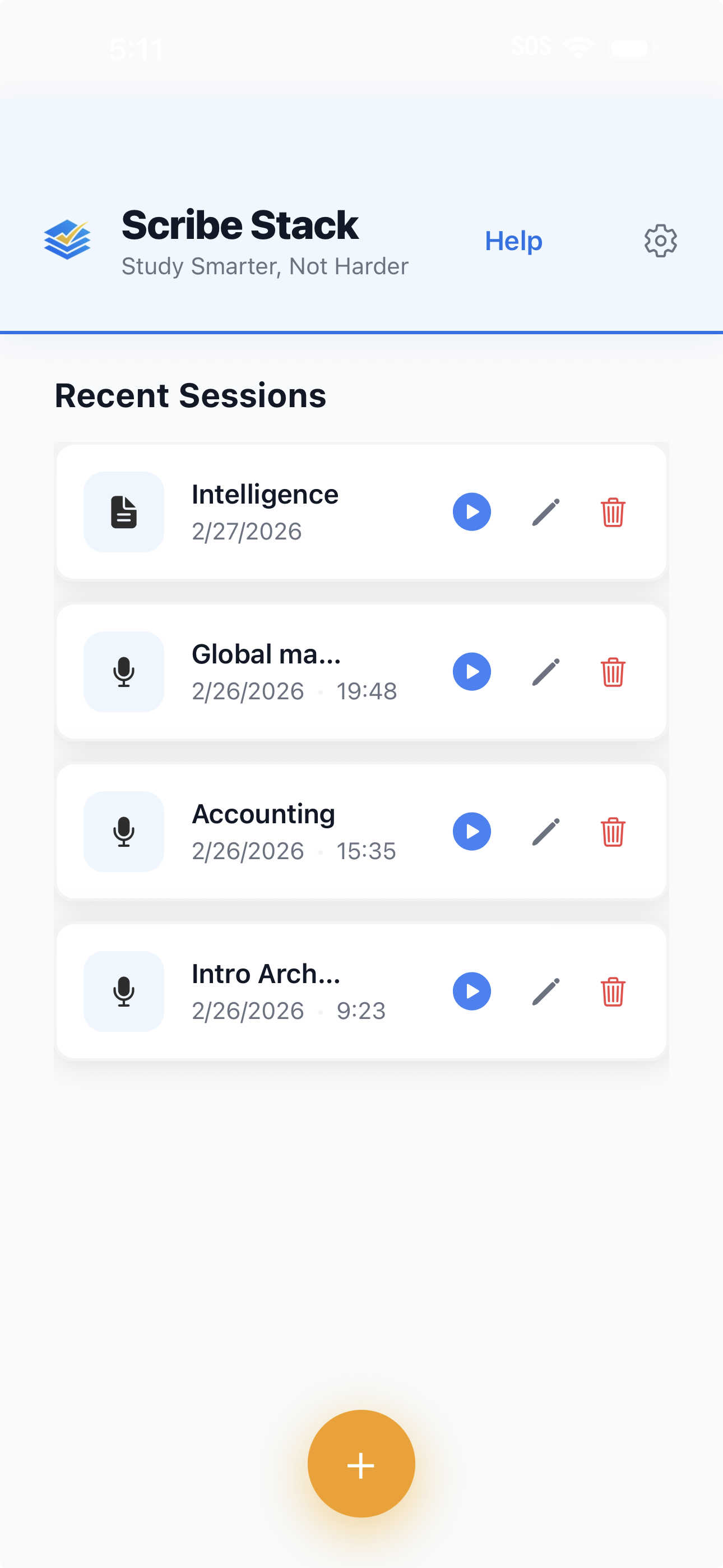Open the settings gear icon
The height and width of the screenshot is (1568, 723).
[660, 241]
